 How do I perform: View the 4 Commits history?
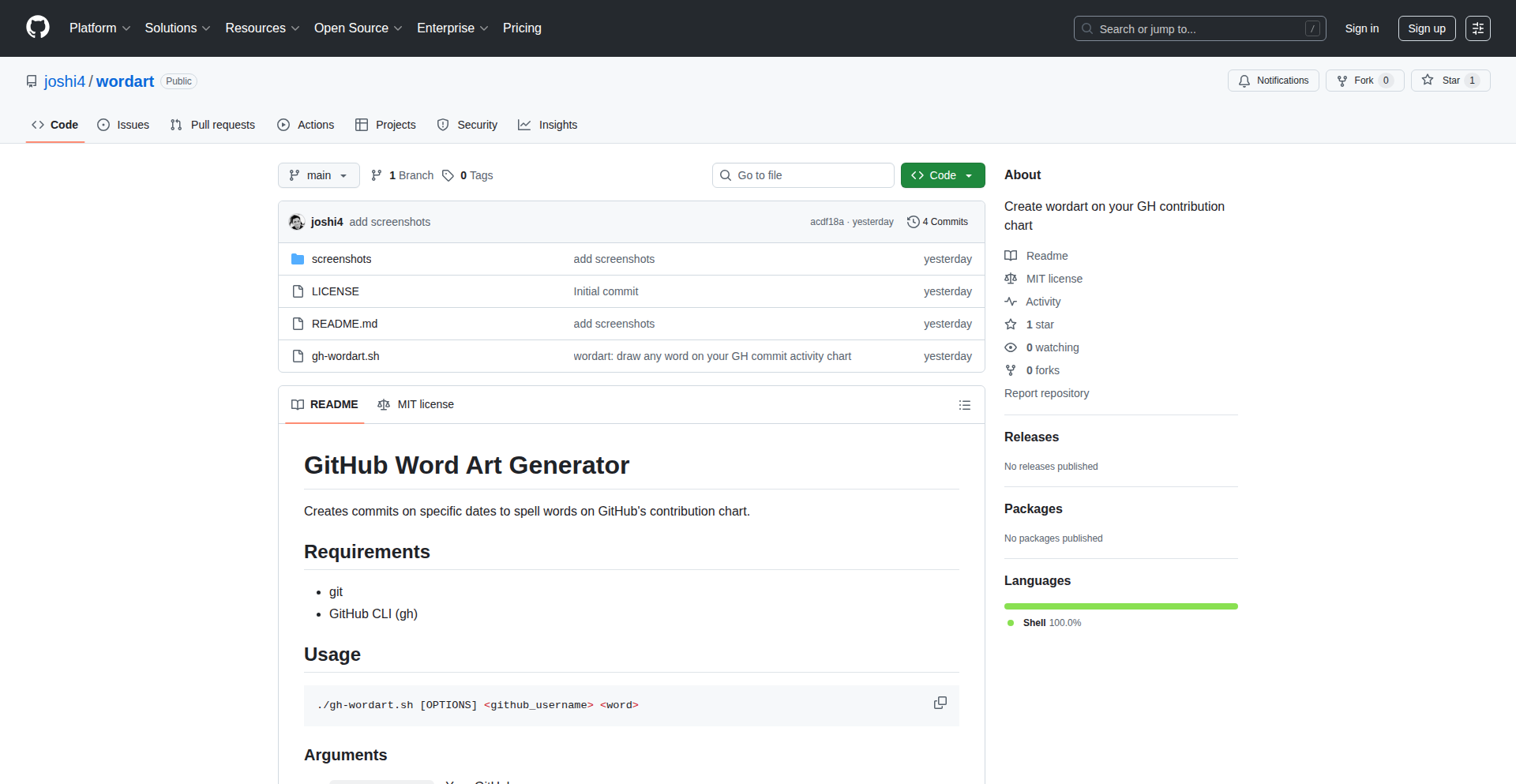click(937, 222)
